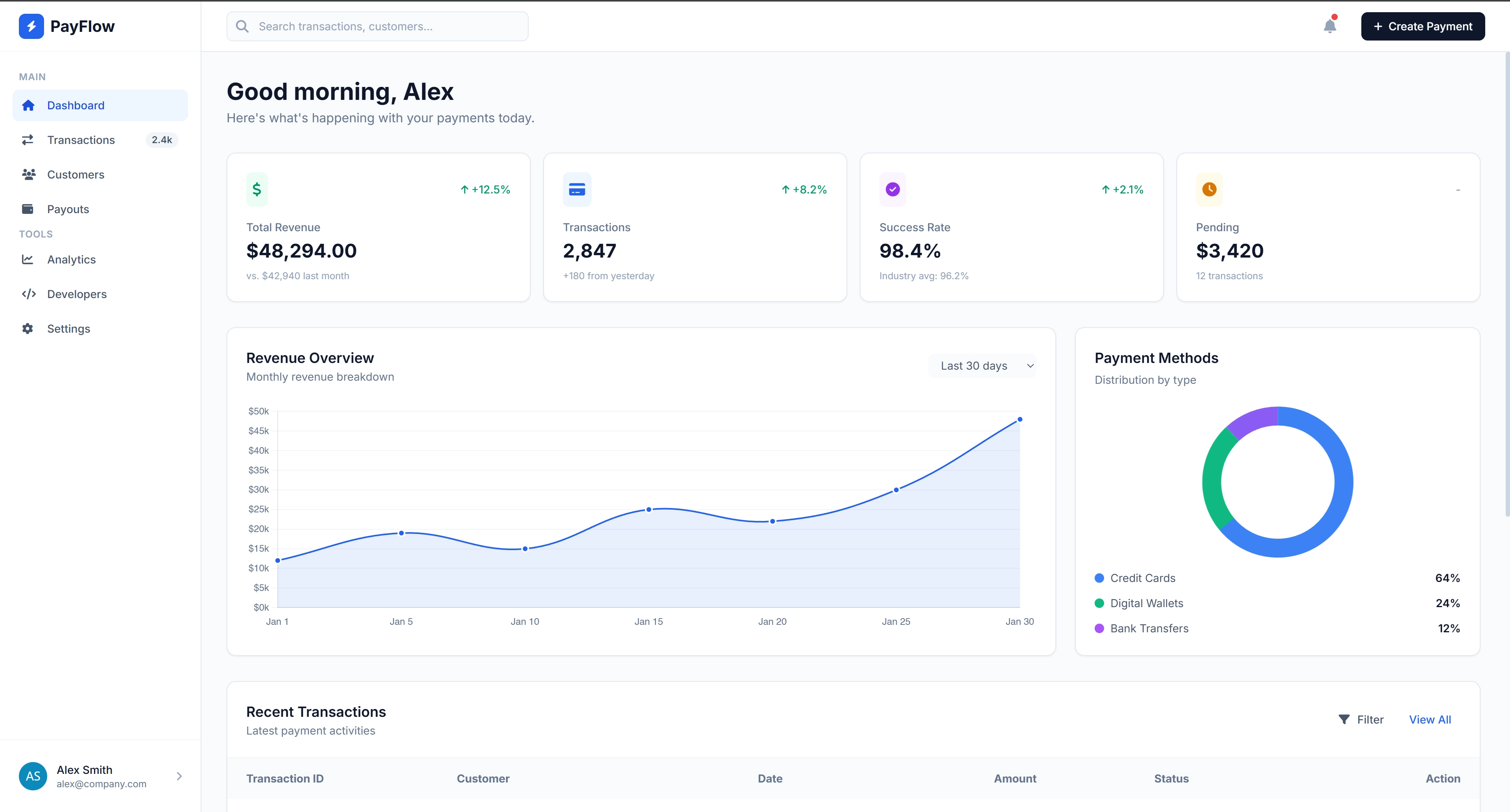Select the Transactions sidebar icon
Screen dimensions: 1510x812
click(x=29, y=140)
